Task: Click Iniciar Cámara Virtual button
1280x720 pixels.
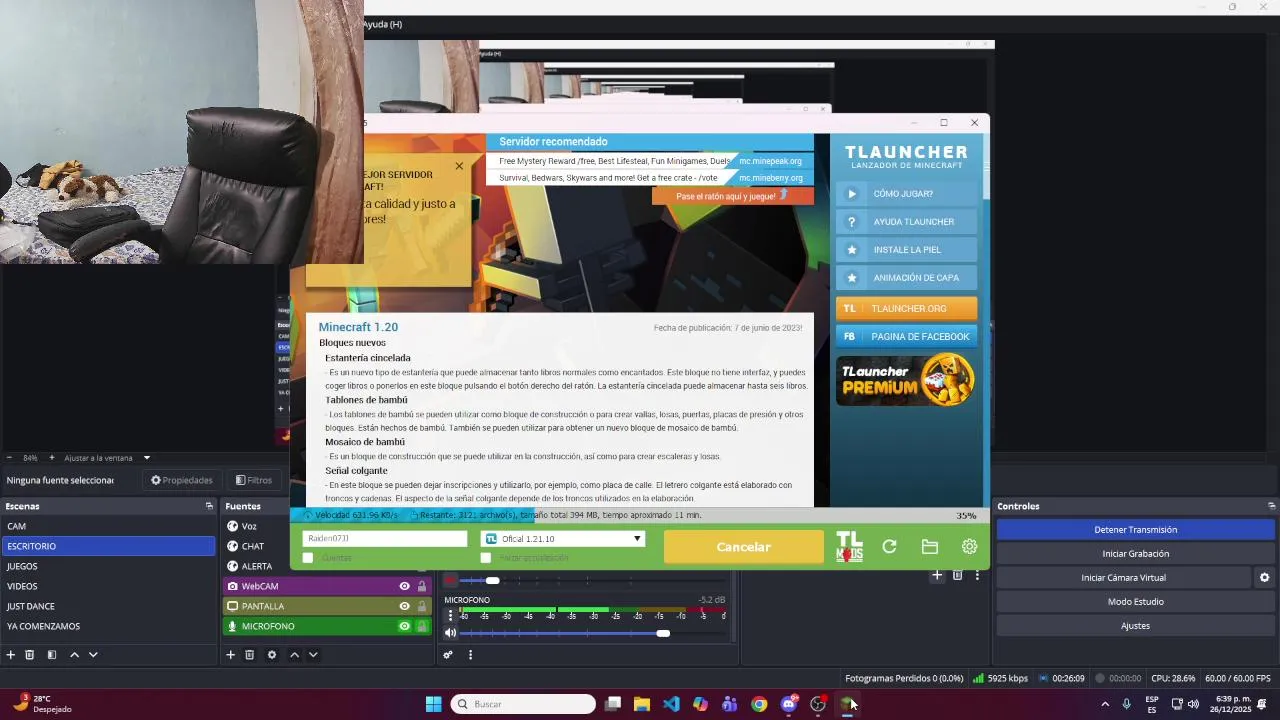Action: 1123,577
